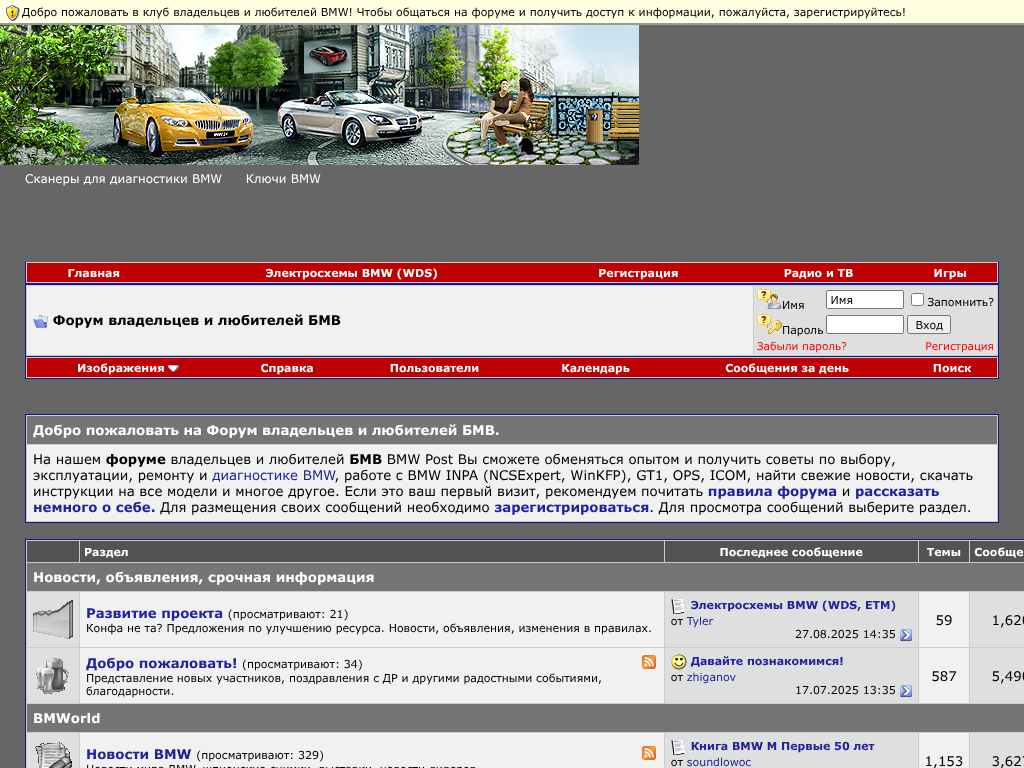Go to last post arrow dated 17.07.2025
The width and height of the screenshot is (1024, 768).
906,690
